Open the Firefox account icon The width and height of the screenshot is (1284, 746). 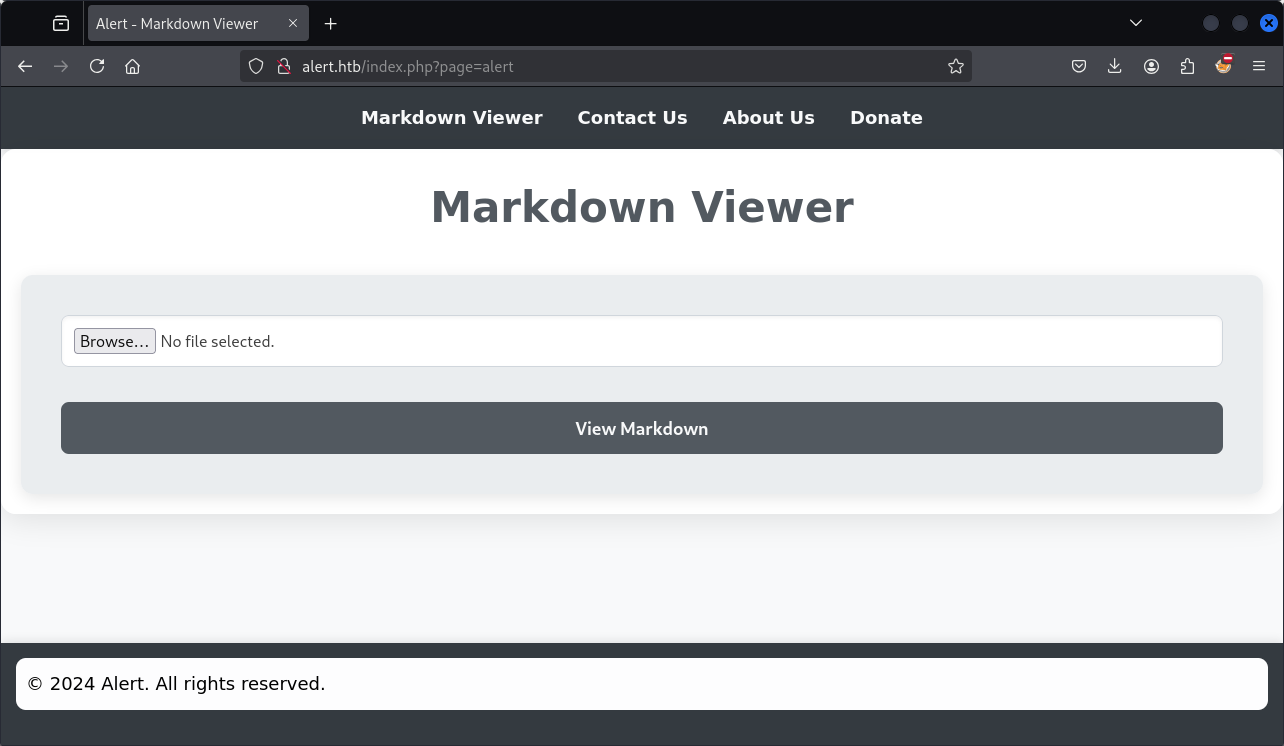(1151, 66)
